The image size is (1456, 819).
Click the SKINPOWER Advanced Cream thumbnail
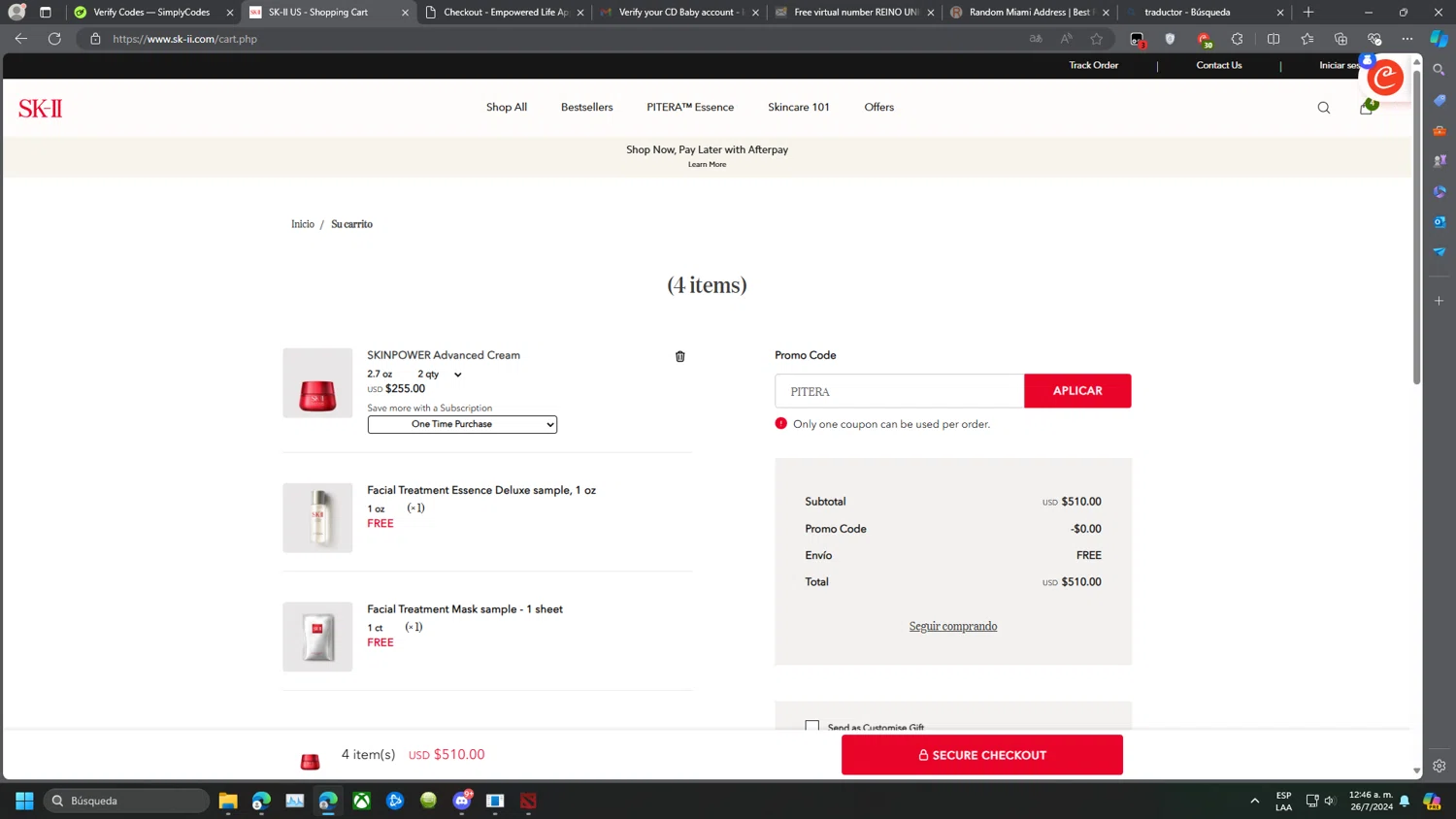point(317,383)
